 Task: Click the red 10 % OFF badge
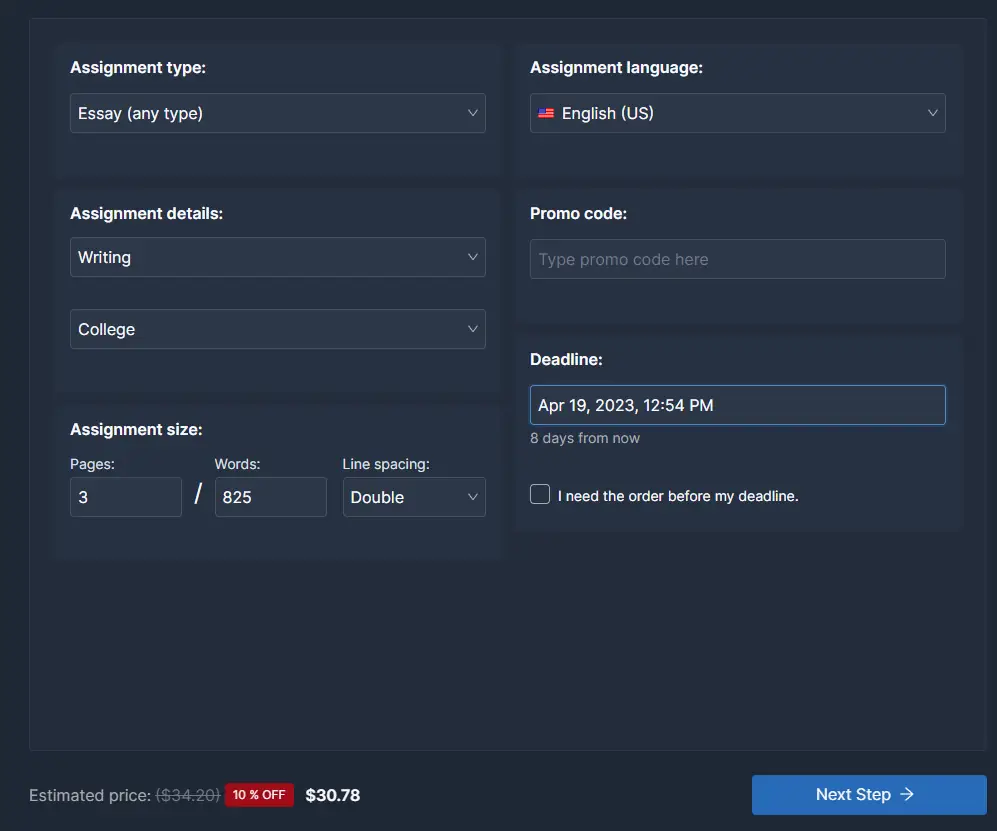point(259,795)
